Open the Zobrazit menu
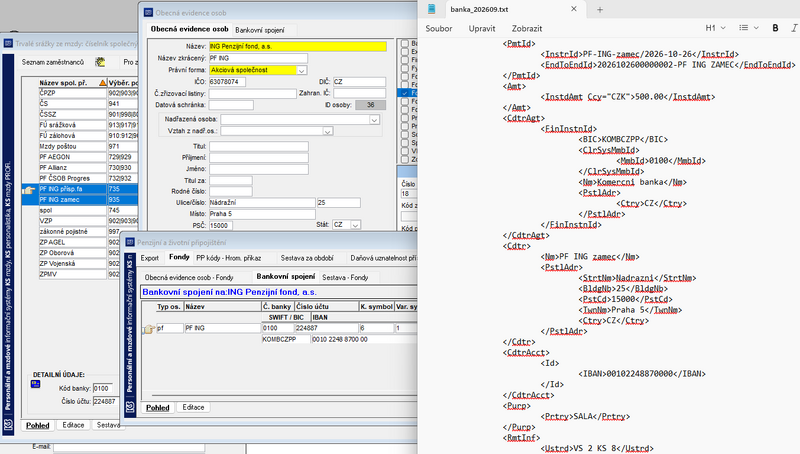 (527, 29)
